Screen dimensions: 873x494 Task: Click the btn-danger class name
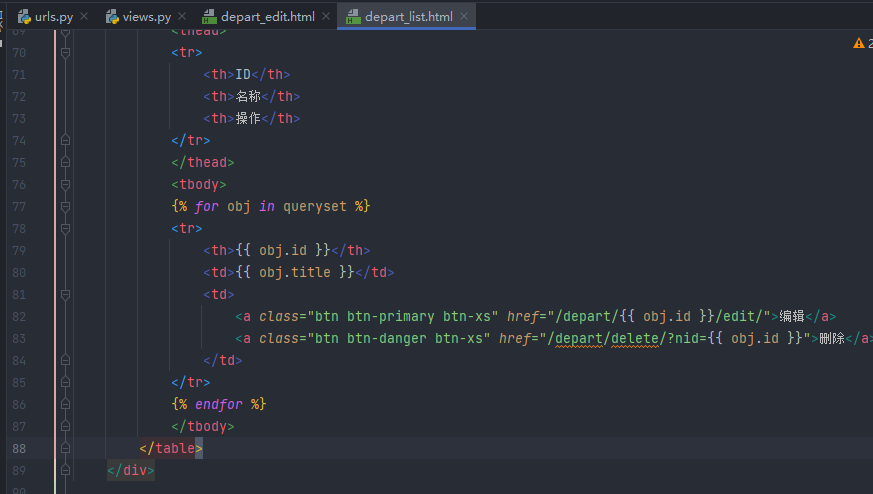[x=386, y=339]
